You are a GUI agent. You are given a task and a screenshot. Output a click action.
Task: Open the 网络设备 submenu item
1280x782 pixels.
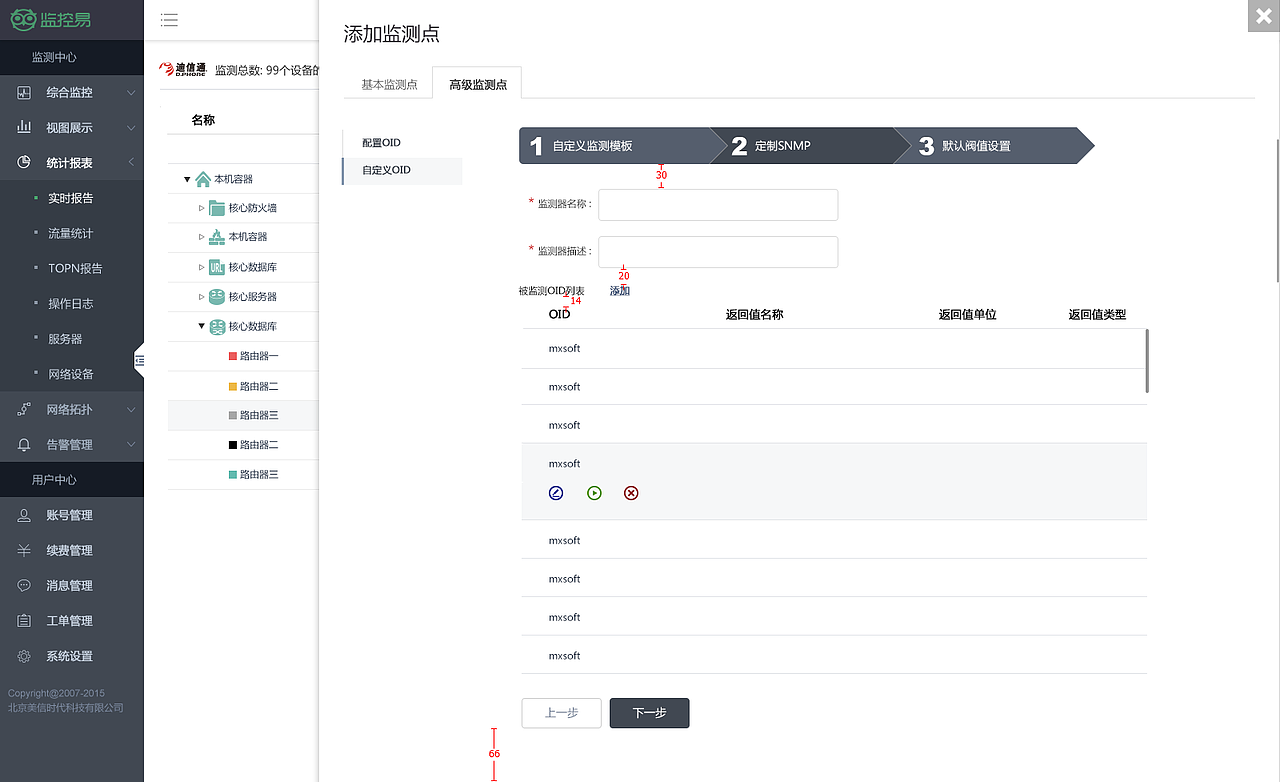[71, 374]
